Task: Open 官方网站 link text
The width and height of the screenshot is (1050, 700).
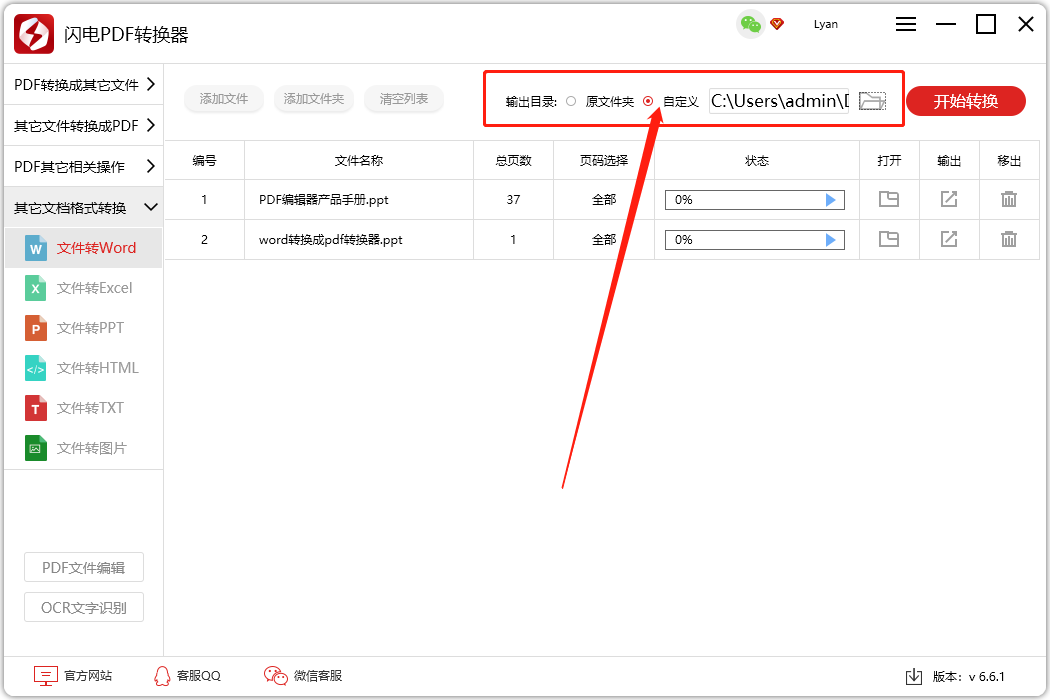Action: [x=88, y=676]
